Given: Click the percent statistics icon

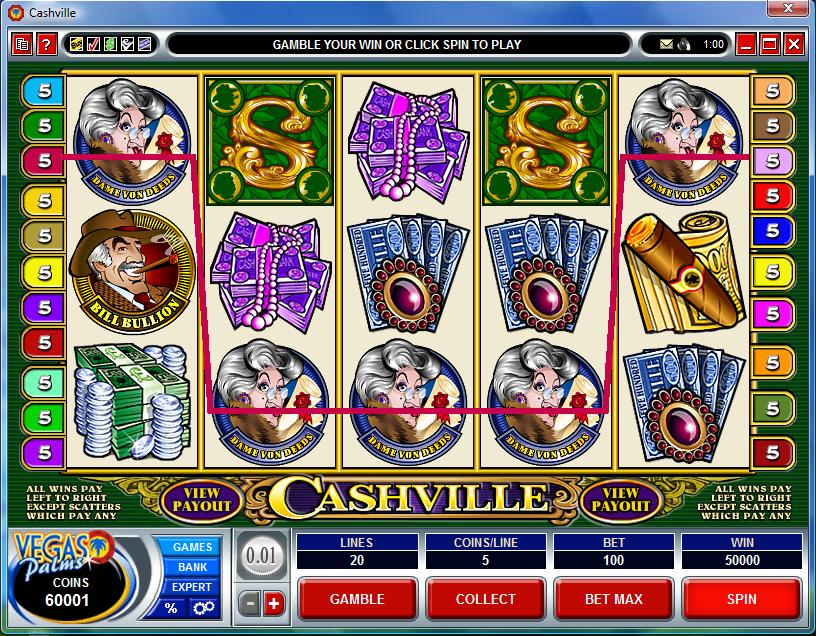Looking at the screenshot, I should tap(171, 607).
